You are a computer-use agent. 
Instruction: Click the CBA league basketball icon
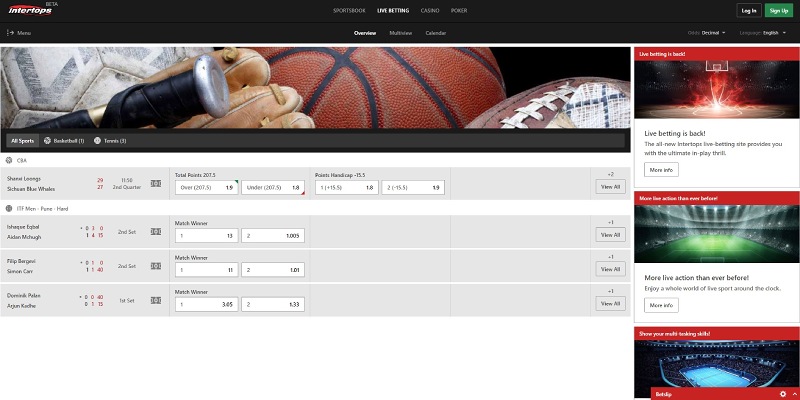(x=9, y=160)
